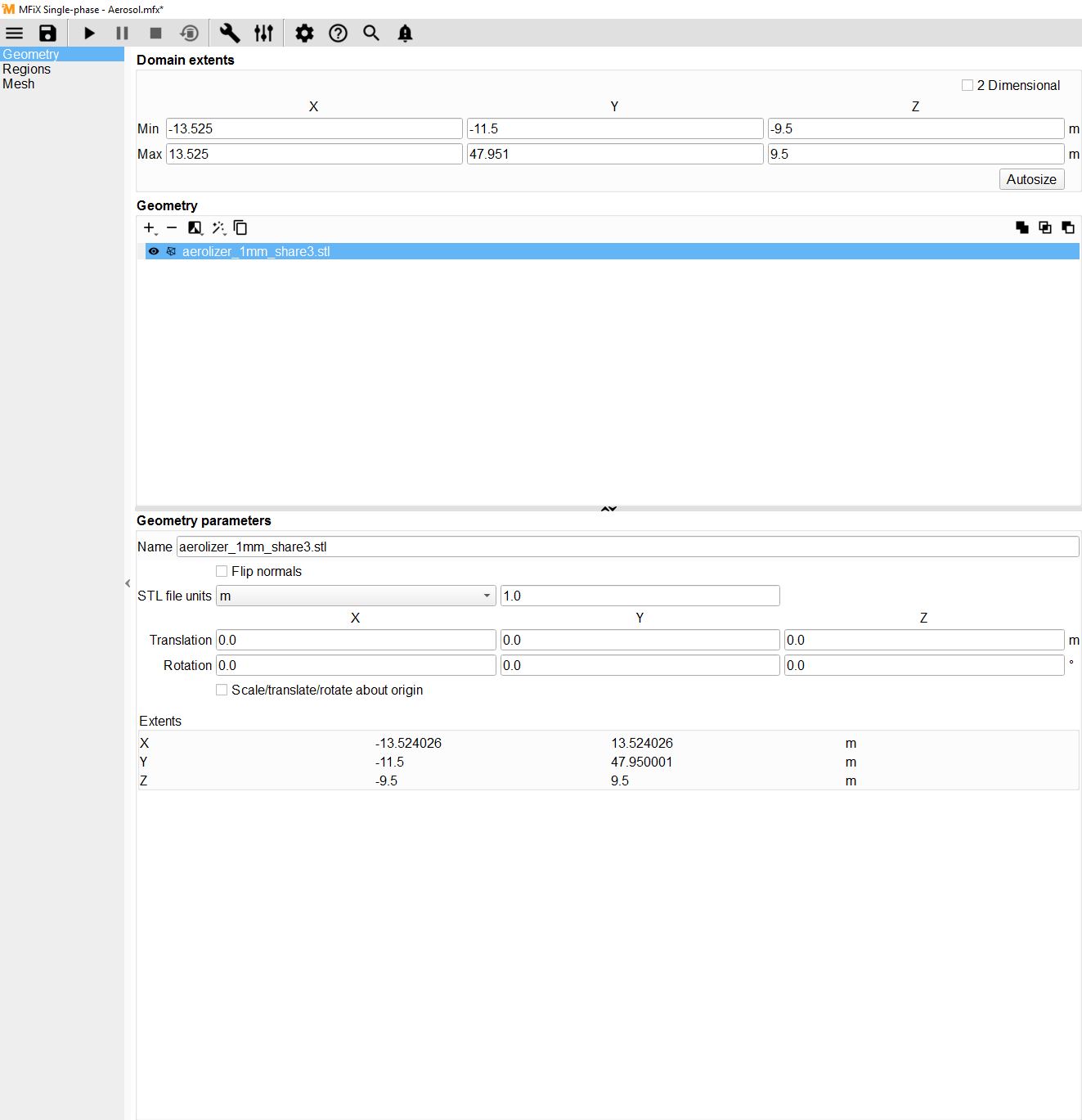
Task: Apply boolean difference to geometry
Action: pos(1068,228)
